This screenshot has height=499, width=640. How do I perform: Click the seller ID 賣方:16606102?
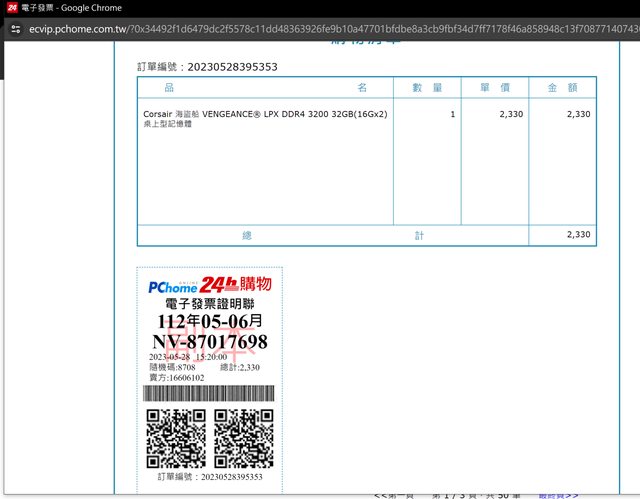tap(177, 378)
